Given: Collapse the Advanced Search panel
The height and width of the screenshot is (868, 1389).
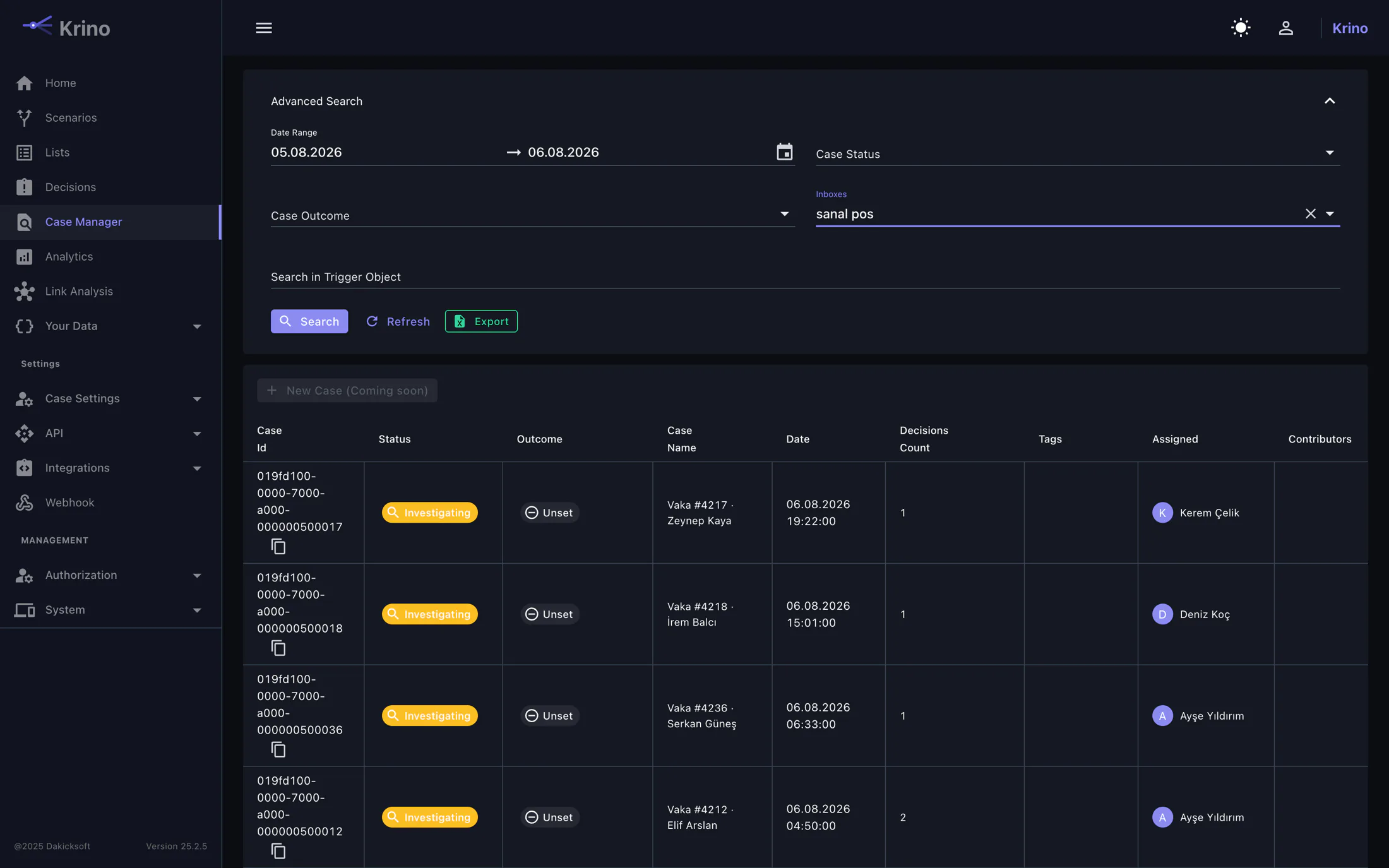Looking at the screenshot, I should click(x=1330, y=101).
